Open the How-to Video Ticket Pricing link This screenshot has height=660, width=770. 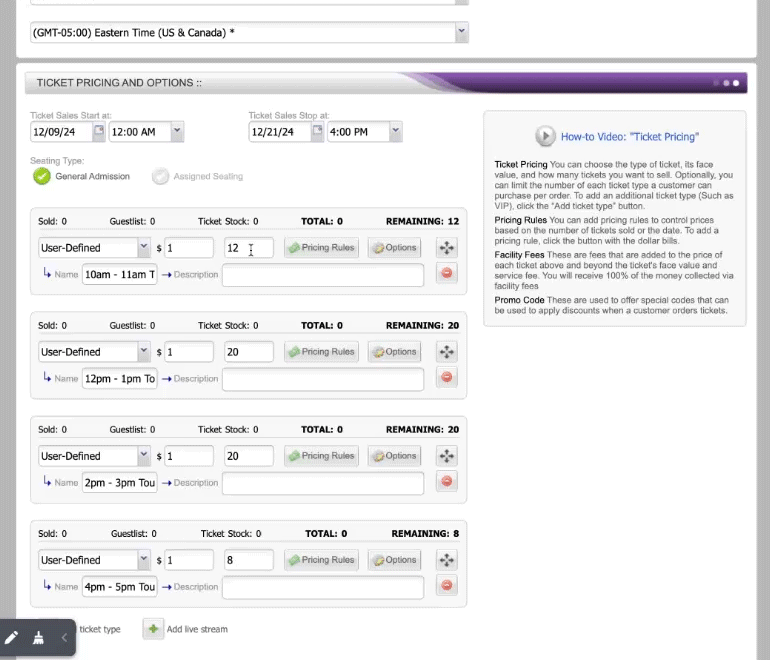630,137
